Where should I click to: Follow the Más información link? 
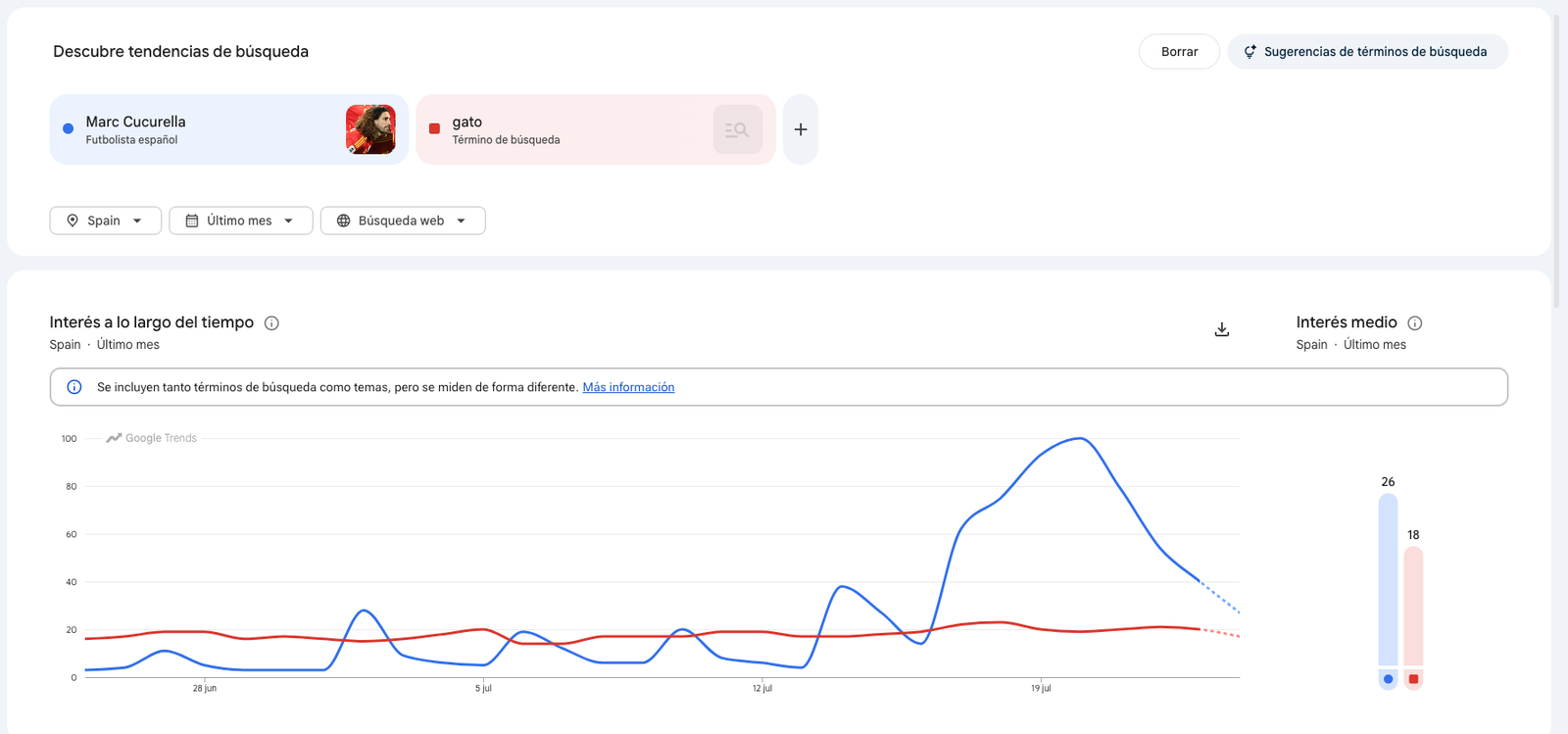628,387
